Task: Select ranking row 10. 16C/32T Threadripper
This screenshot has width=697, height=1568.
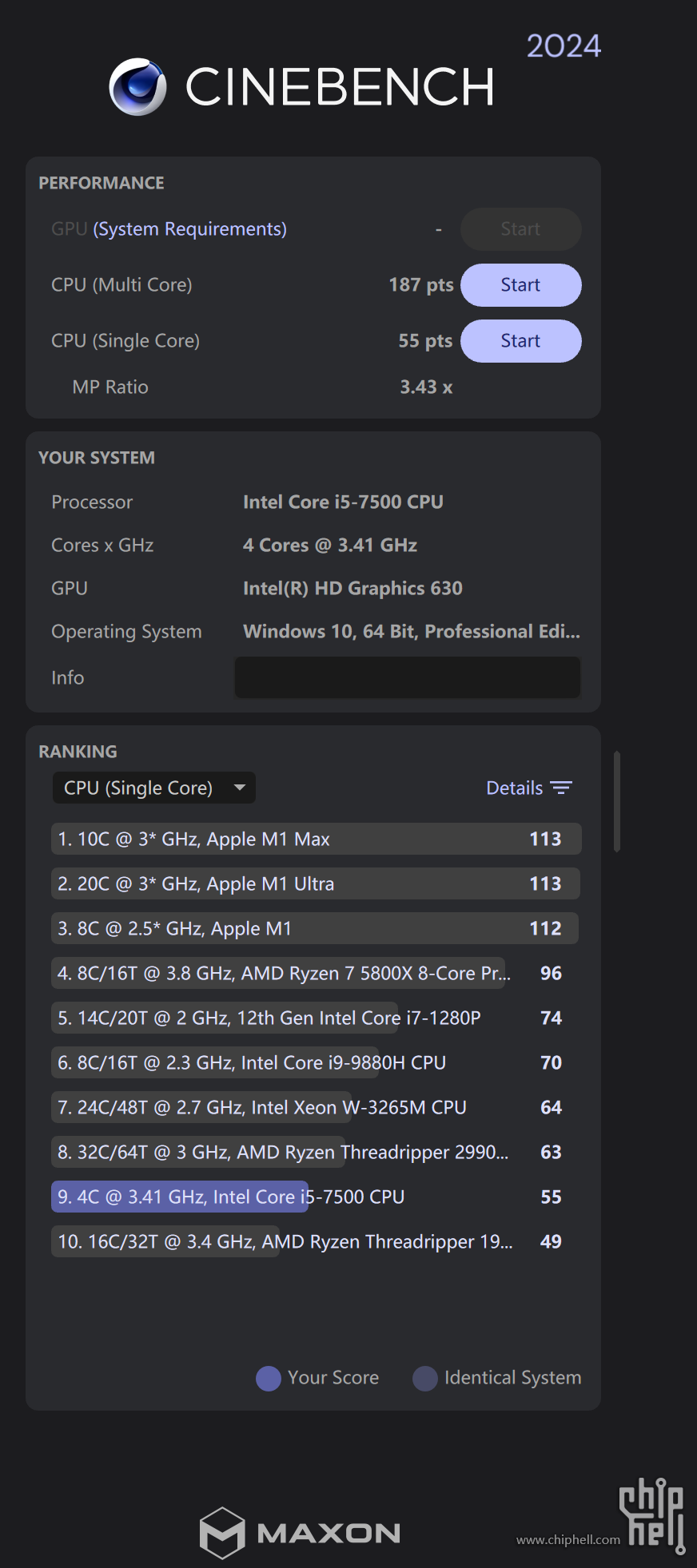Action: [x=316, y=1241]
